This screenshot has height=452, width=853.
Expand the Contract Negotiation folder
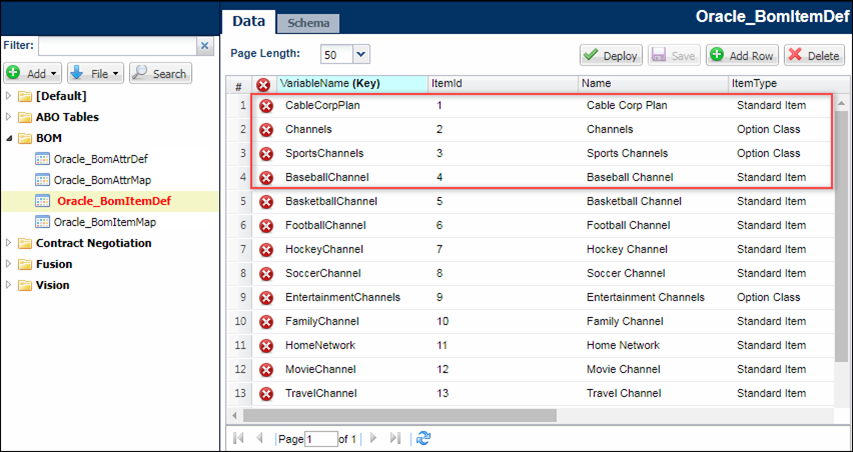8,243
